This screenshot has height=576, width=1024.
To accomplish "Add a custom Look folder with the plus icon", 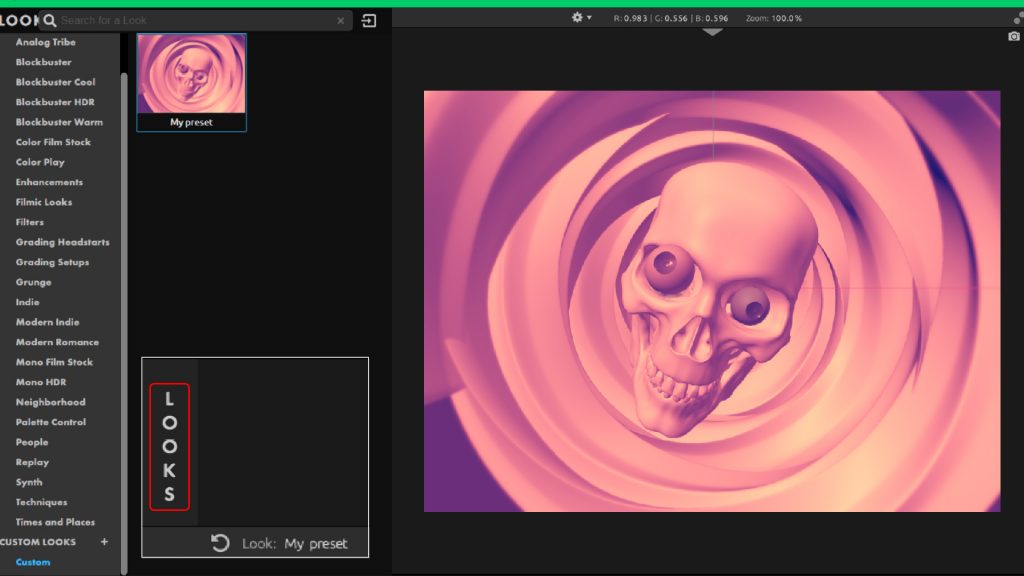I will click(104, 542).
